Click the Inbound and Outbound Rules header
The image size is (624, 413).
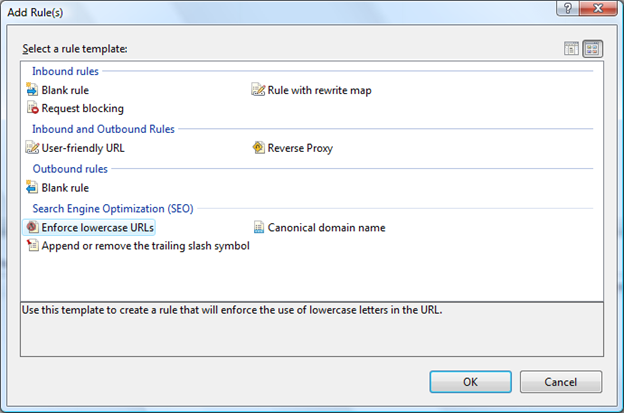[x=103, y=129]
